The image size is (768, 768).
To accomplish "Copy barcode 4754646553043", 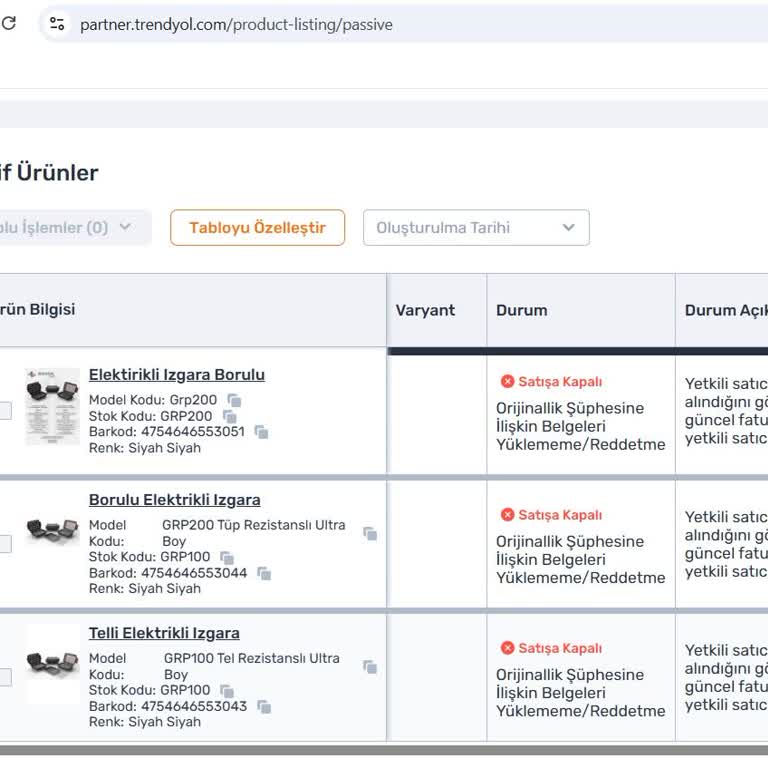I will point(264,707).
